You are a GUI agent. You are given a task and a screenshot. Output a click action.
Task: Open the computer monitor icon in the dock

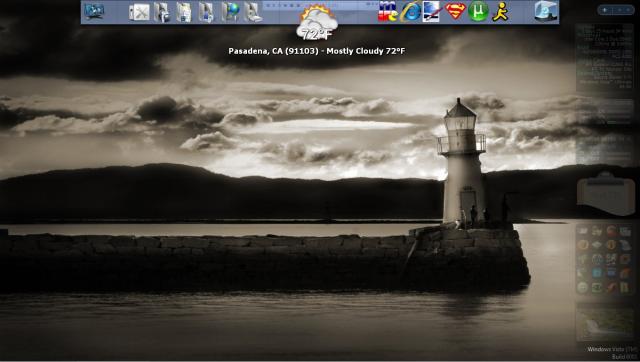point(94,11)
